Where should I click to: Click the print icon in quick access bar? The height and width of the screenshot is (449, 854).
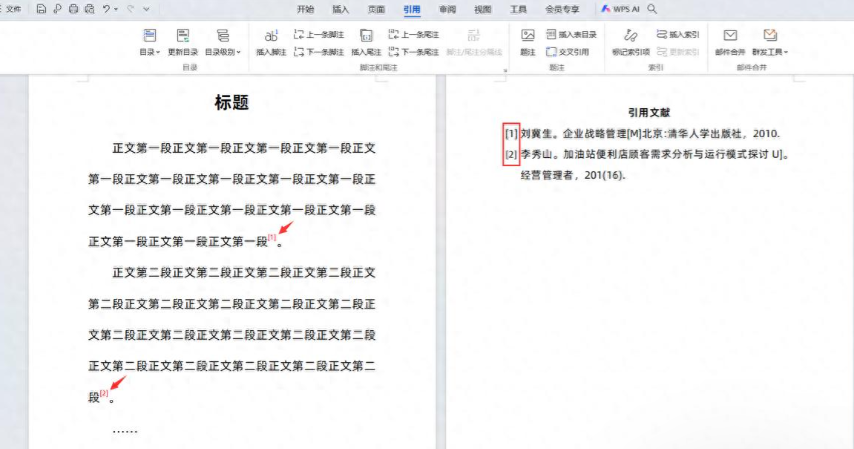tap(74, 9)
